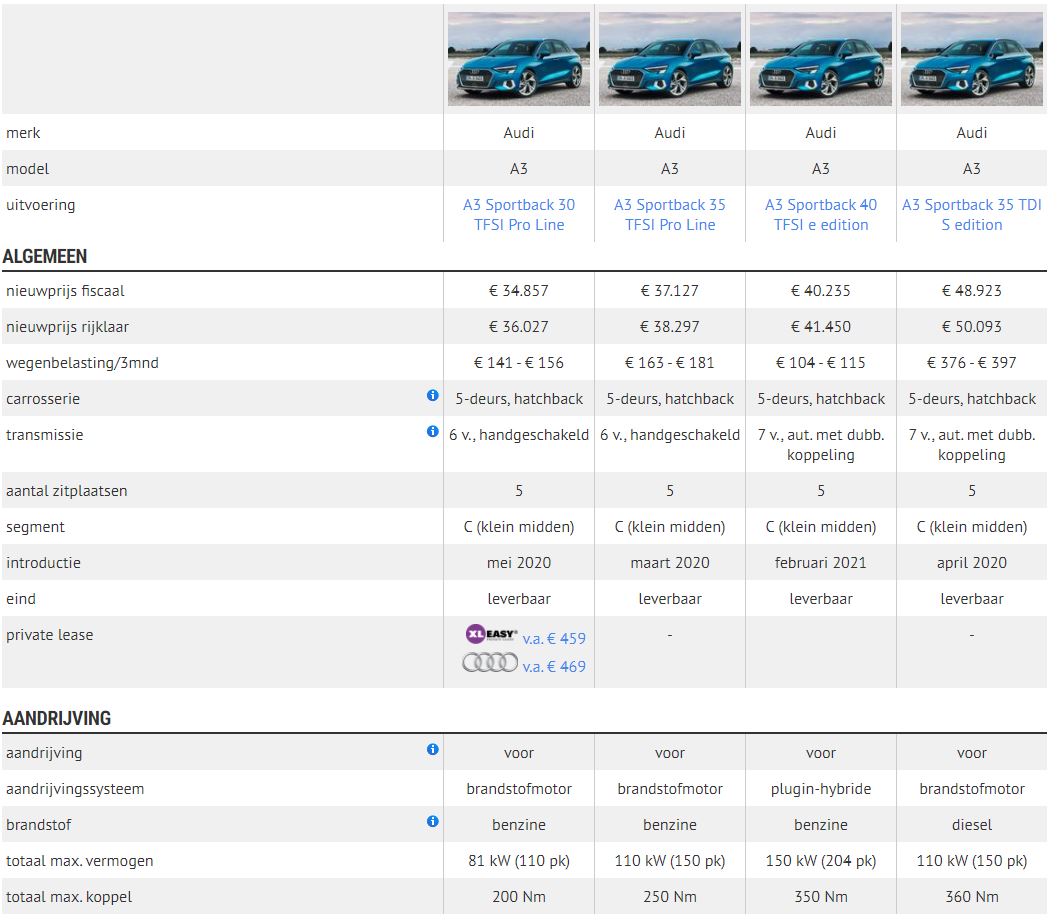Image resolution: width=1058 pixels, height=922 pixels.
Task: Click the XL Easy lease logo
Action: (491, 634)
